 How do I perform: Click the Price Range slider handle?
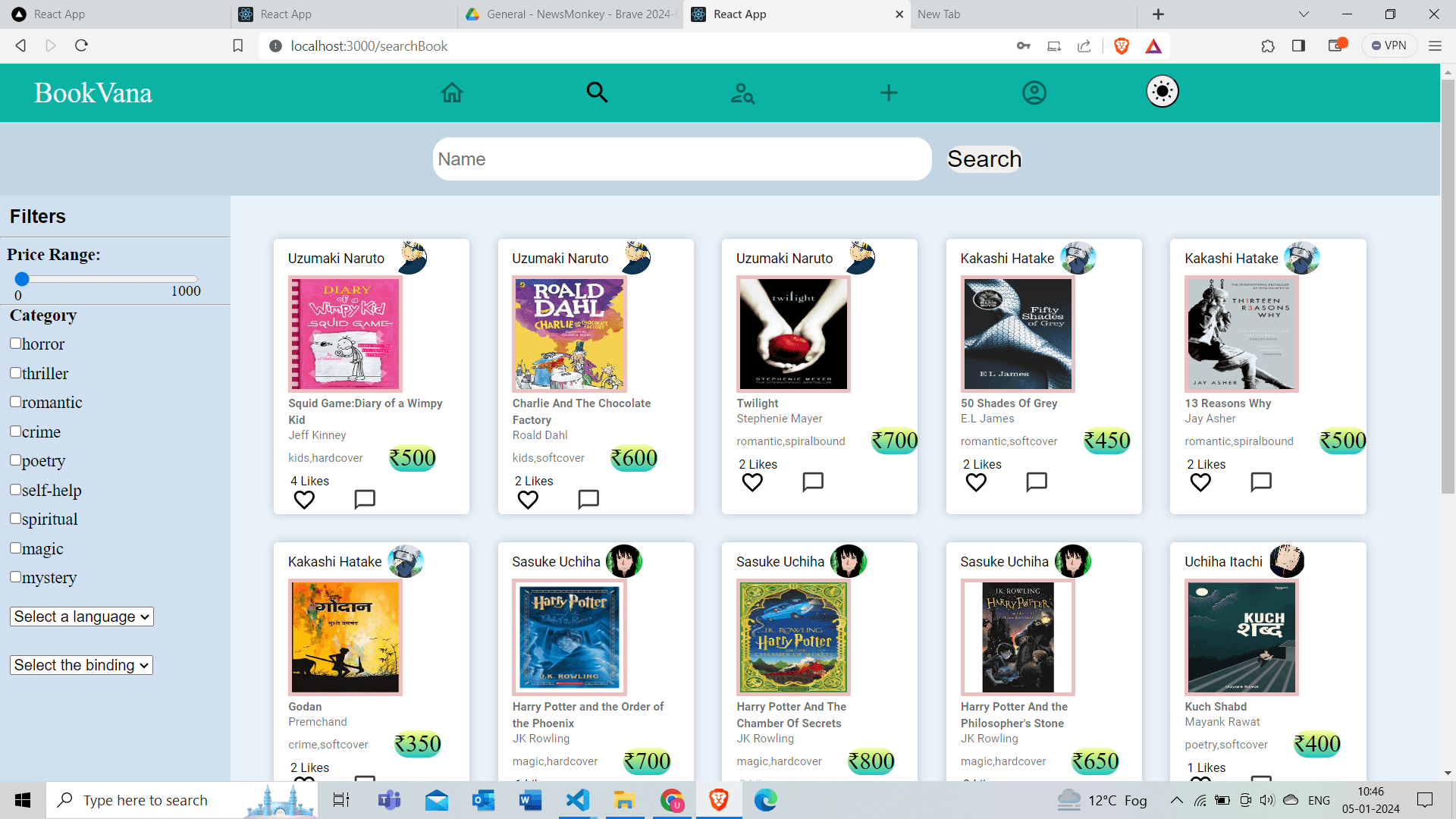pyautogui.click(x=22, y=279)
